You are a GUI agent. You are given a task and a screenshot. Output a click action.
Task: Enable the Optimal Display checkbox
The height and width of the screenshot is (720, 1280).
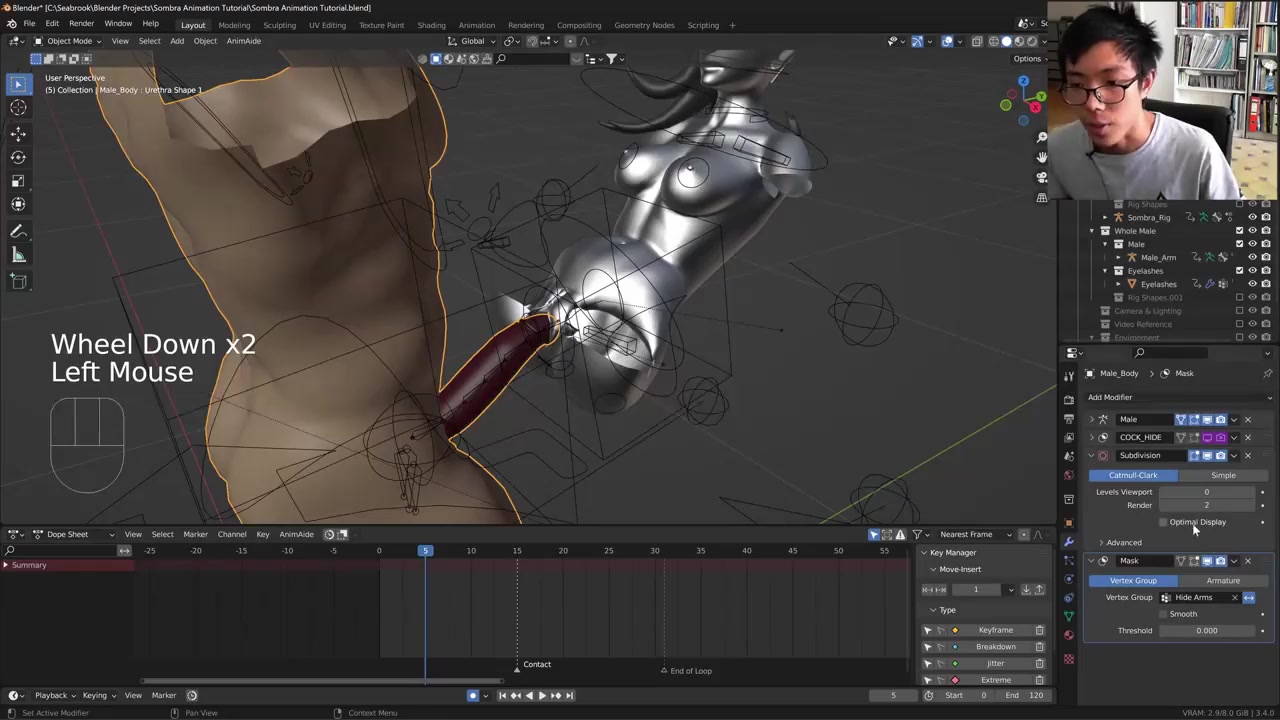[1163, 522]
